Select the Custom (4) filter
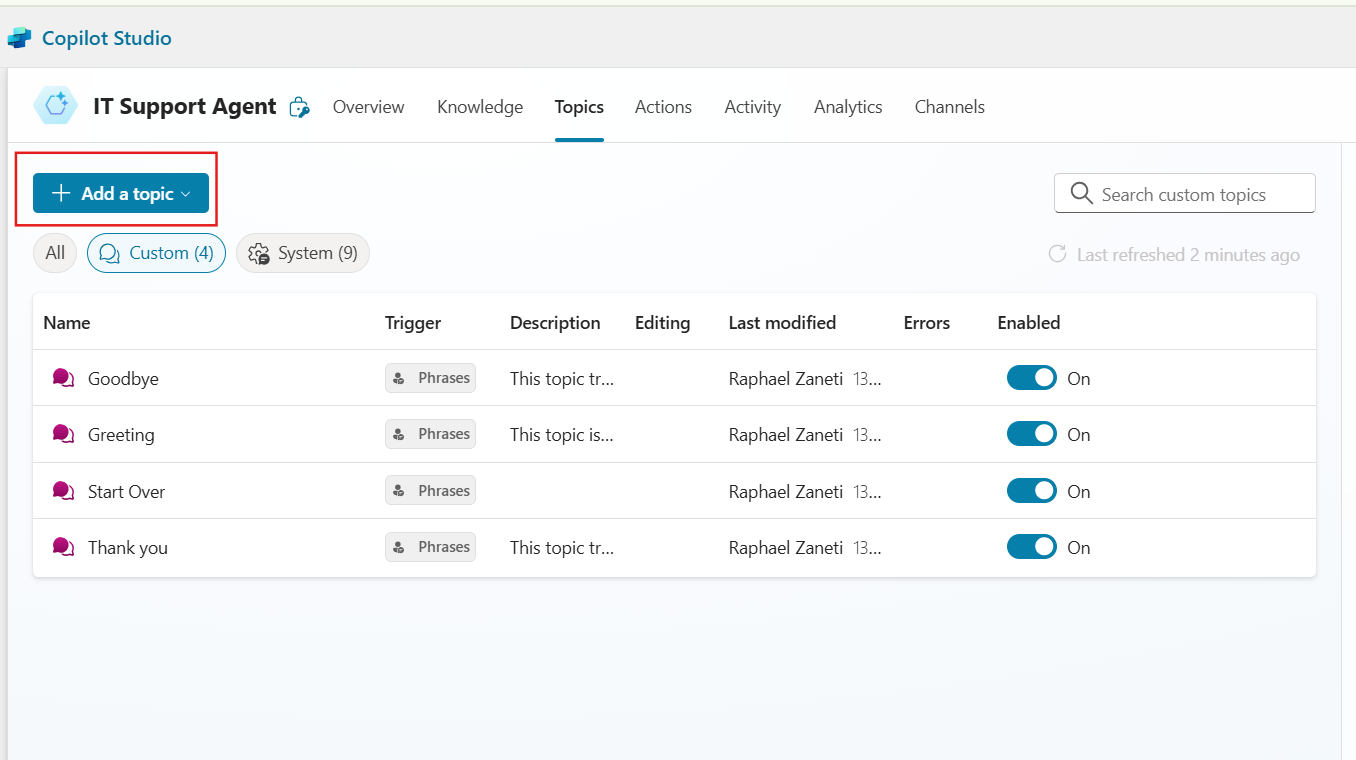This screenshot has width=1356, height=760. [157, 253]
